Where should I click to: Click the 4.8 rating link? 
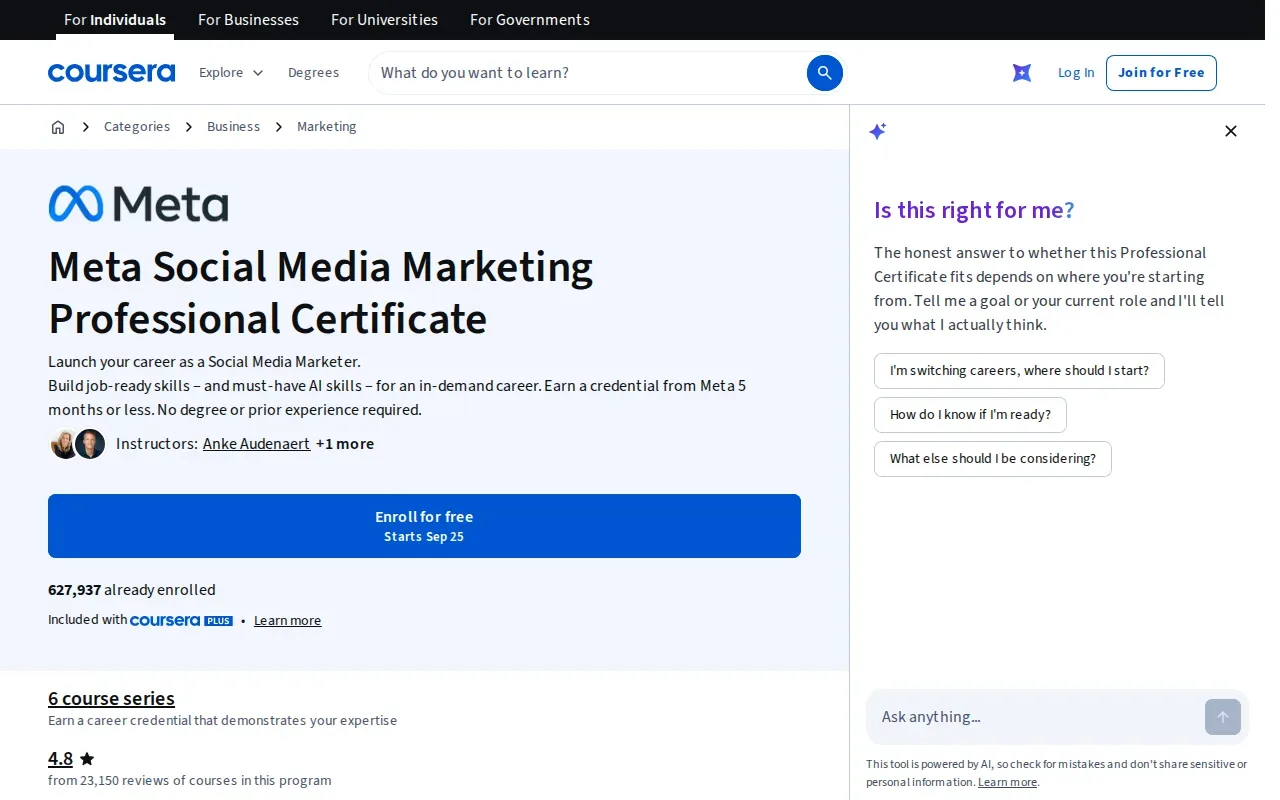[x=61, y=759]
